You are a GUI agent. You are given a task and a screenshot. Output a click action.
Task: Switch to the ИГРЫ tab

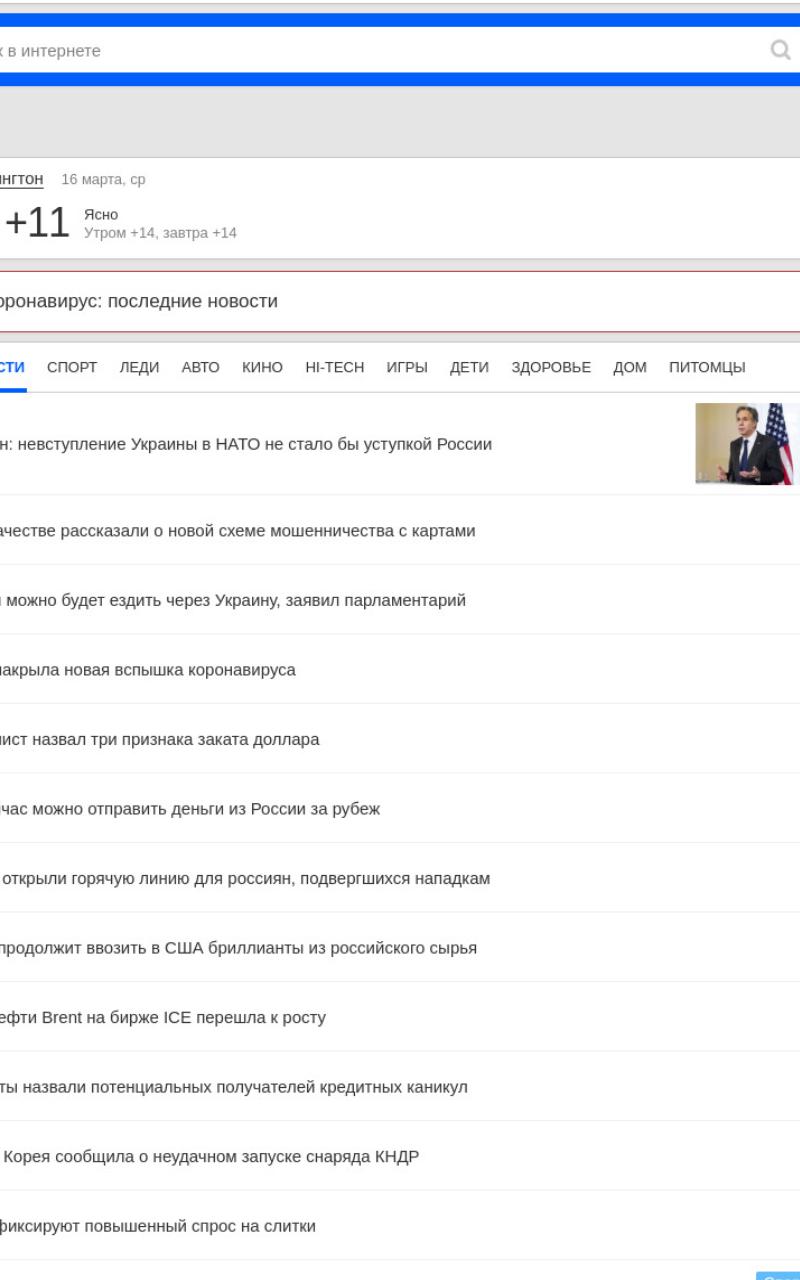pyautogui.click(x=407, y=367)
